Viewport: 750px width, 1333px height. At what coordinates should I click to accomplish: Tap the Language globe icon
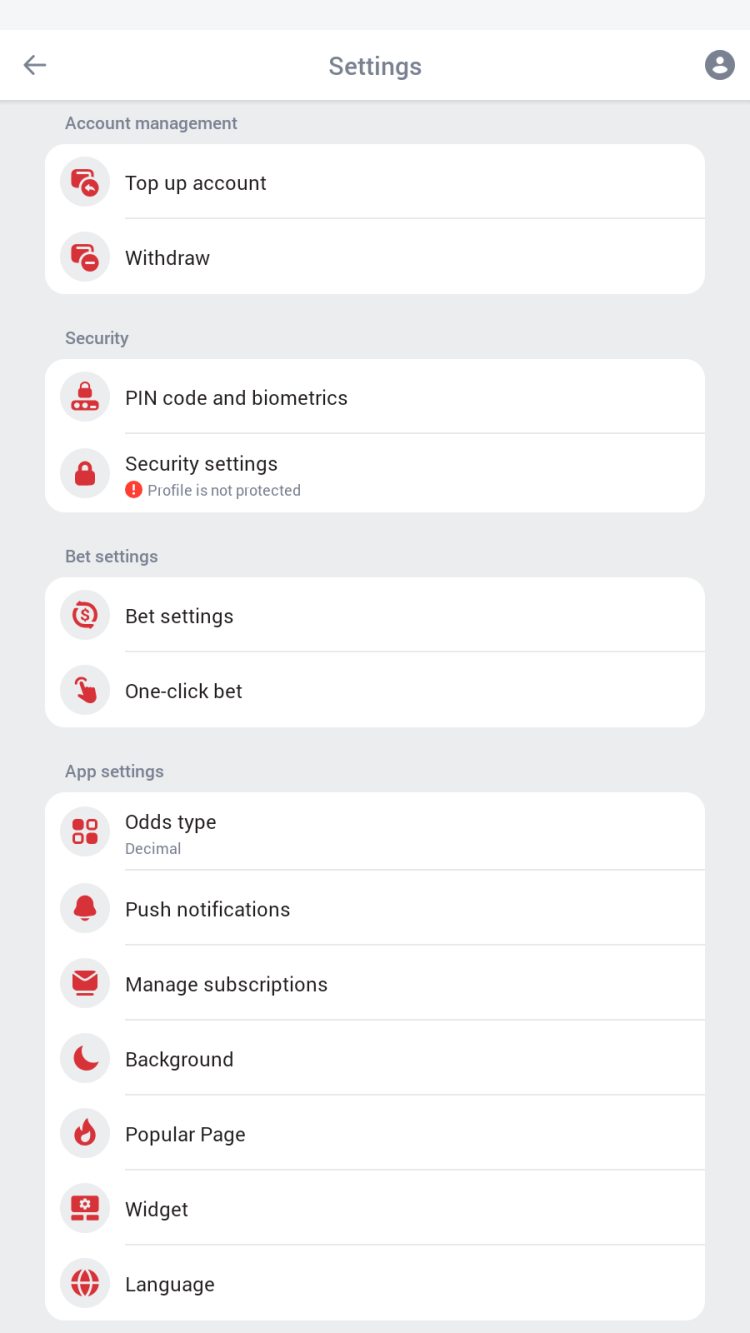point(85,1284)
